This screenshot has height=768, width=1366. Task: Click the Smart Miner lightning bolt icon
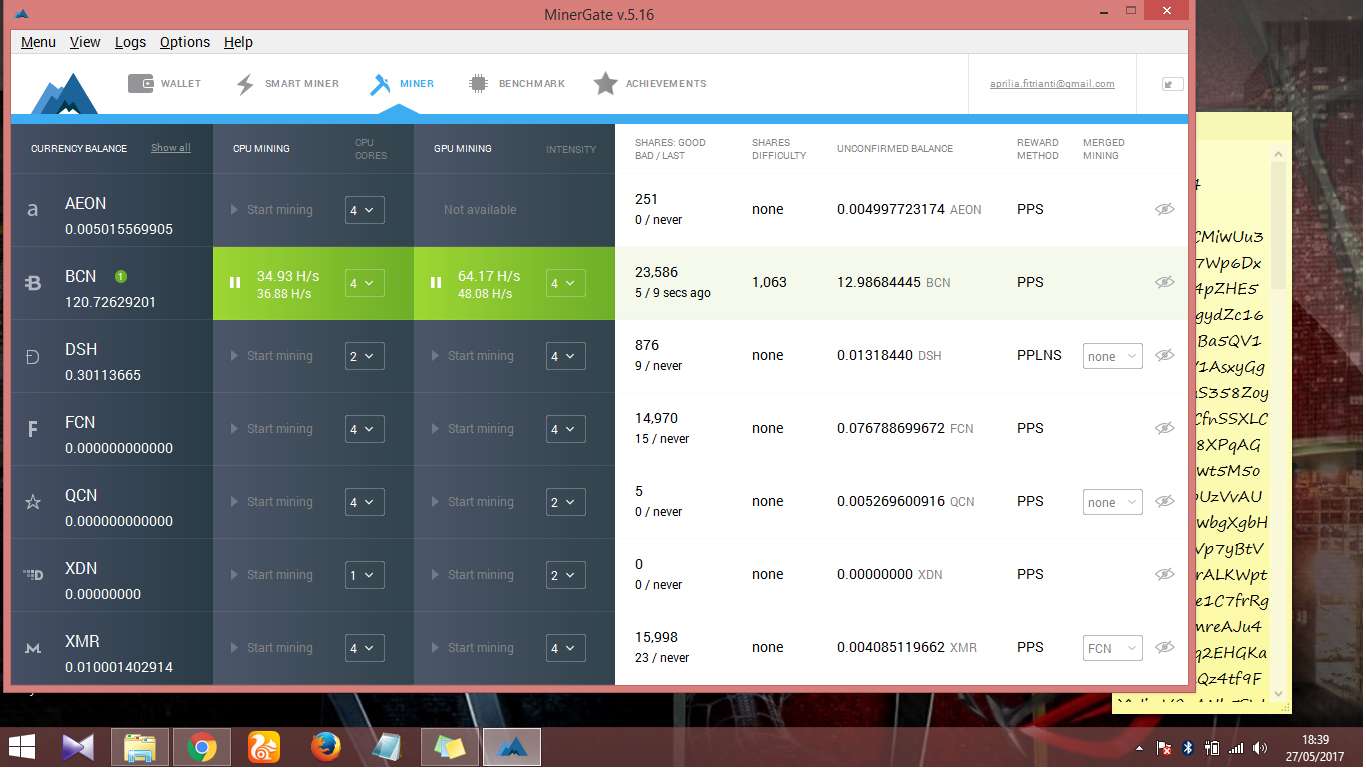pyautogui.click(x=245, y=84)
